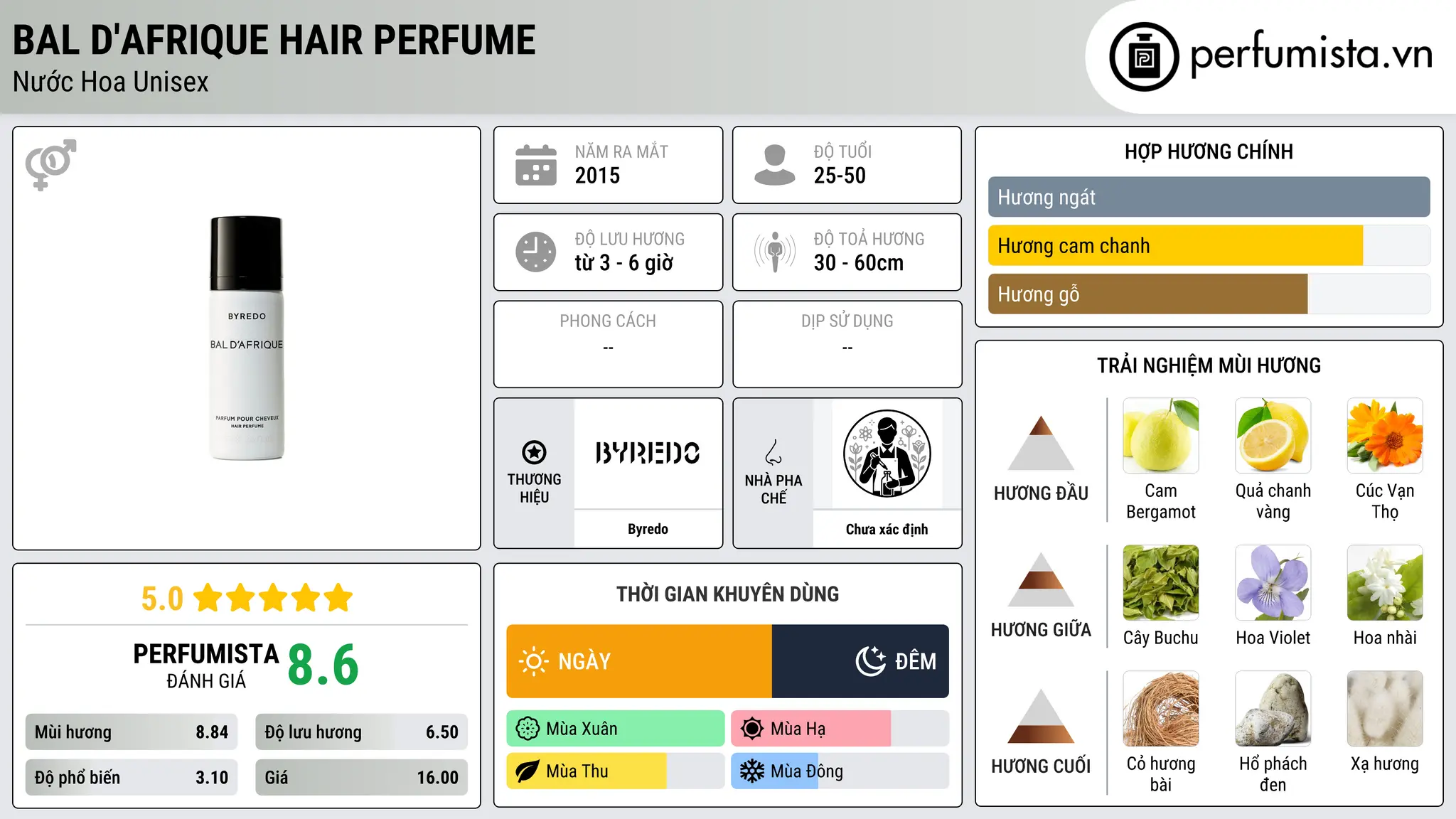Image resolution: width=1456 pixels, height=819 pixels.
Task: Click the Mùi hương 8.84 score row
Action: click(x=132, y=732)
